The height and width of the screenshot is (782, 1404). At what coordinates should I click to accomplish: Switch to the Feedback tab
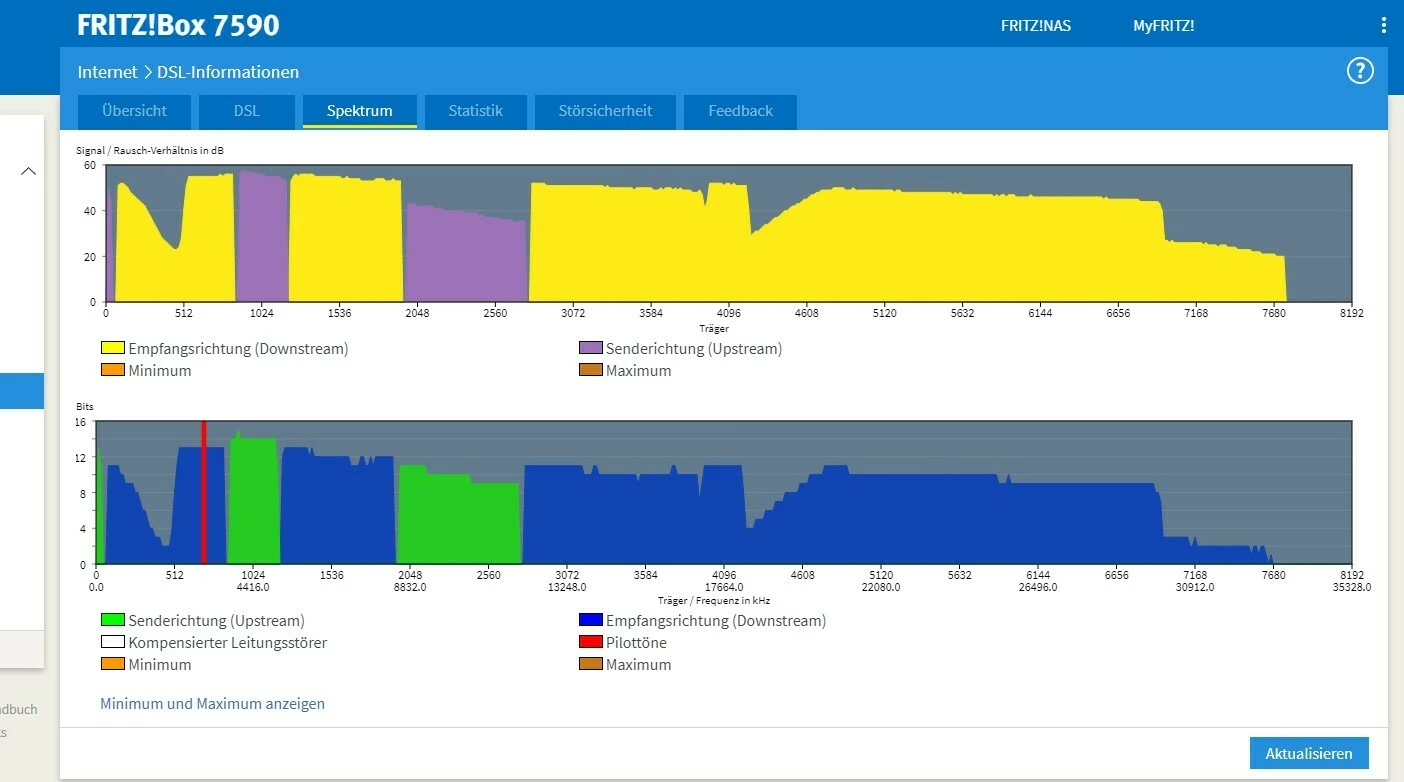pos(740,111)
